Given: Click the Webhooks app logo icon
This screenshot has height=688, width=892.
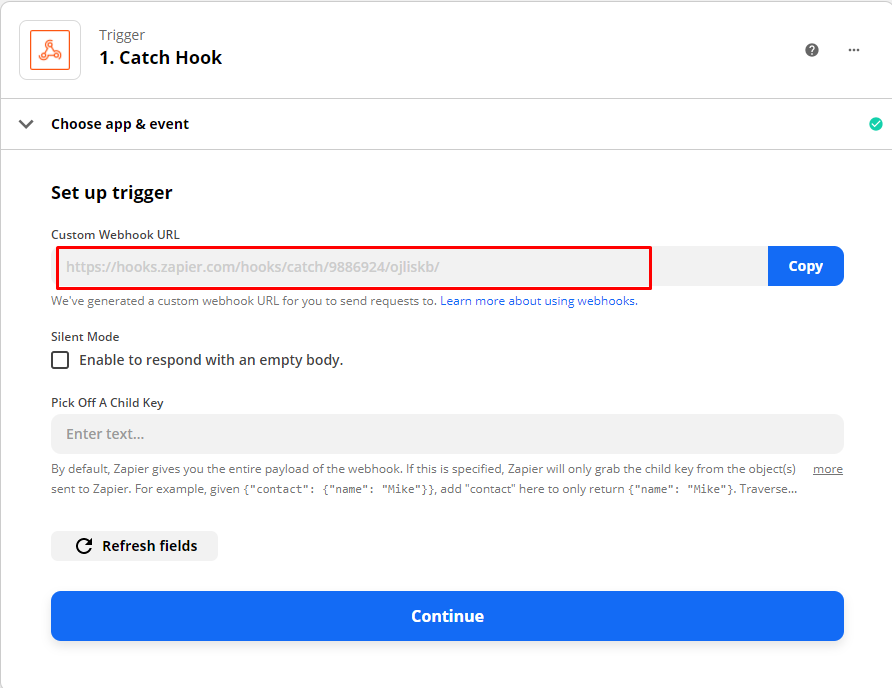Looking at the screenshot, I should tap(50, 50).
